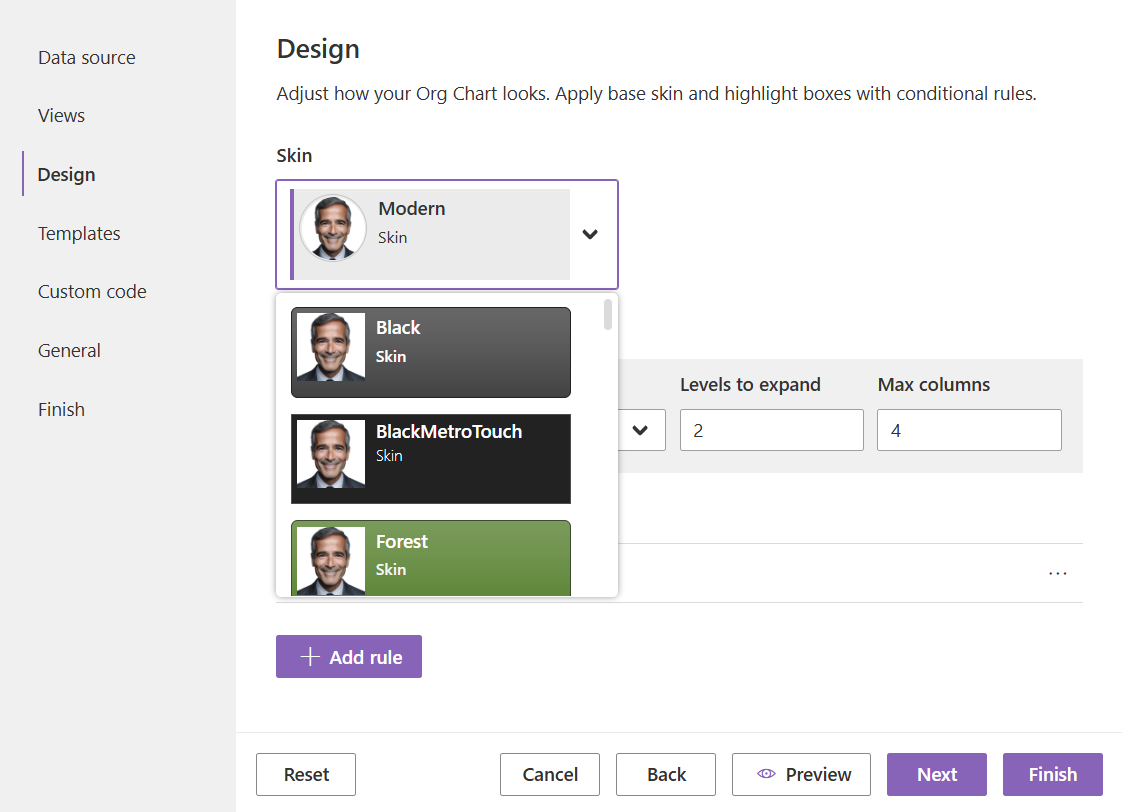Click the Modern skin avatar thumbnail
This screenshot has height=812, width=1122.
333,228
